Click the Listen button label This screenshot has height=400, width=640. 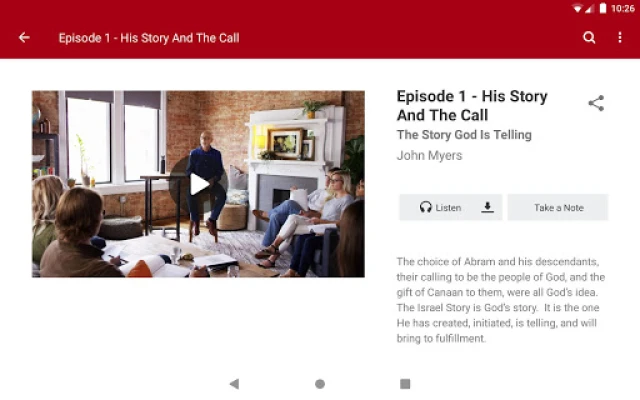pos(448,208)
